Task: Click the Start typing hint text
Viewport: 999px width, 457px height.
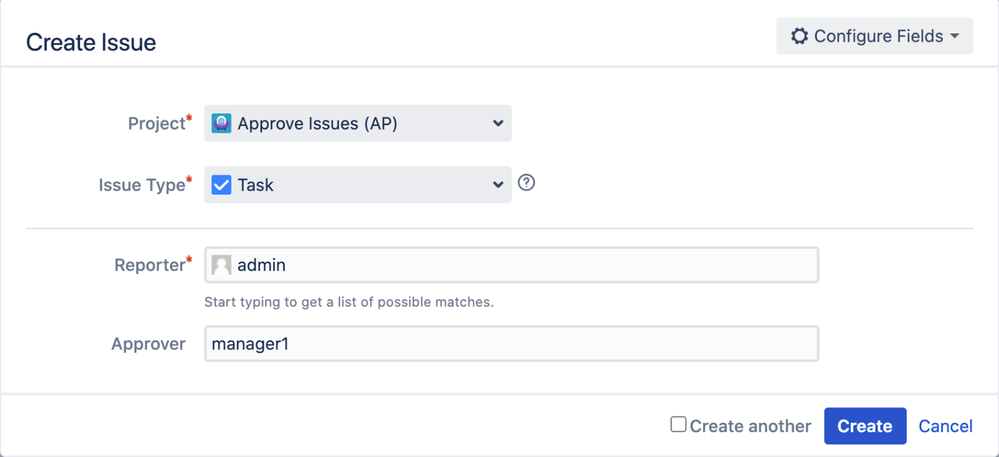Action: click(349, 301)
